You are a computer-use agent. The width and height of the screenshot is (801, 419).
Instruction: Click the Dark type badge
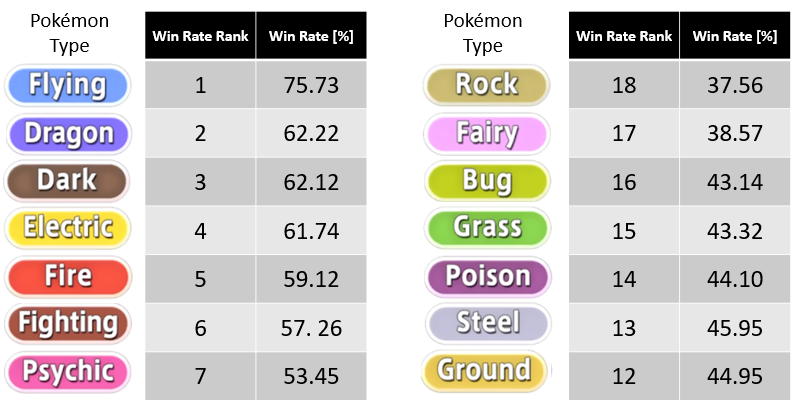click(67, 180)
